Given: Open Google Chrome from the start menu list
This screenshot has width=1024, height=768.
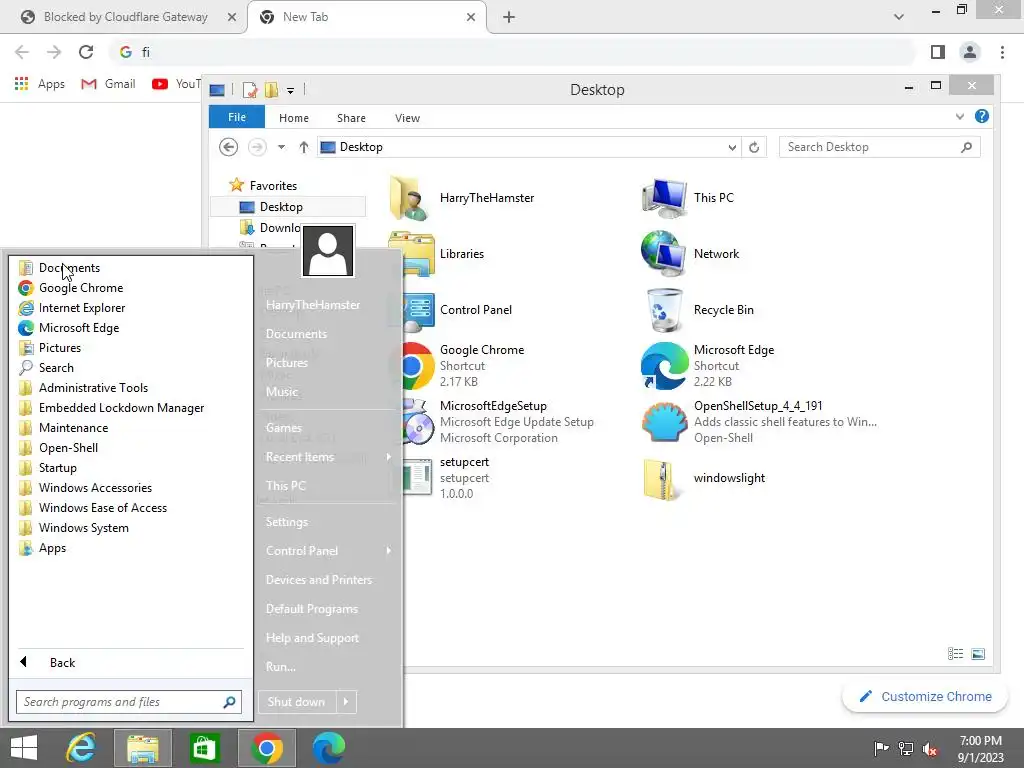Looking at the screenshot, I should [81, 287].
